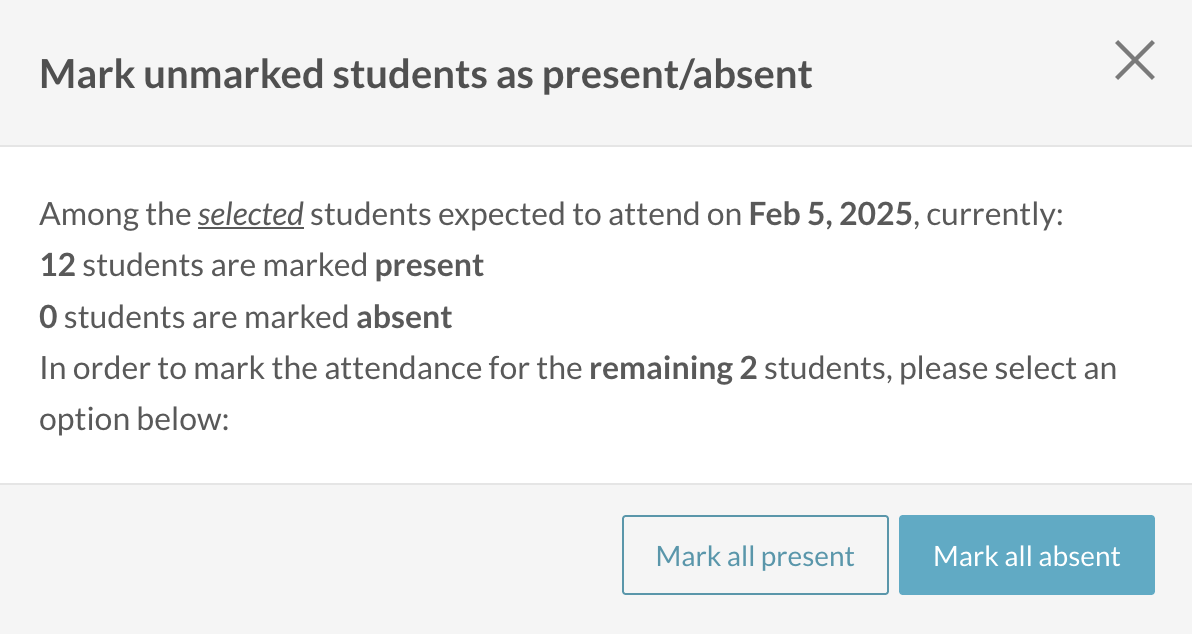
Task: Click the dialog title heading text
Action: [425, 76]
